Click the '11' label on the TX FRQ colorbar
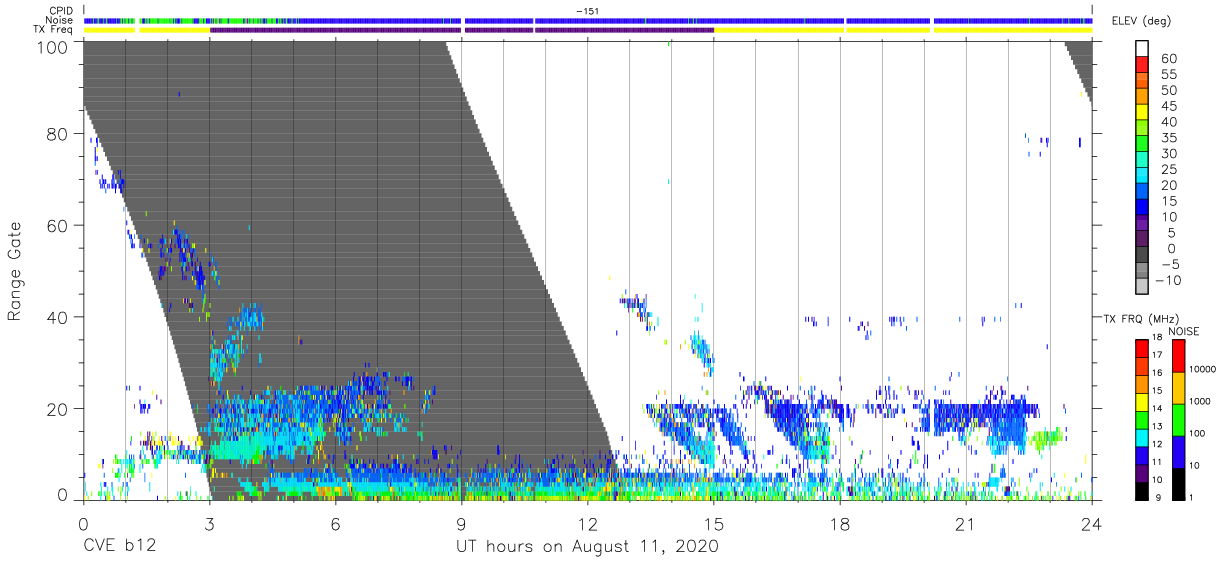Screen dimensions: 1228x567 [x=1157, y=462]
